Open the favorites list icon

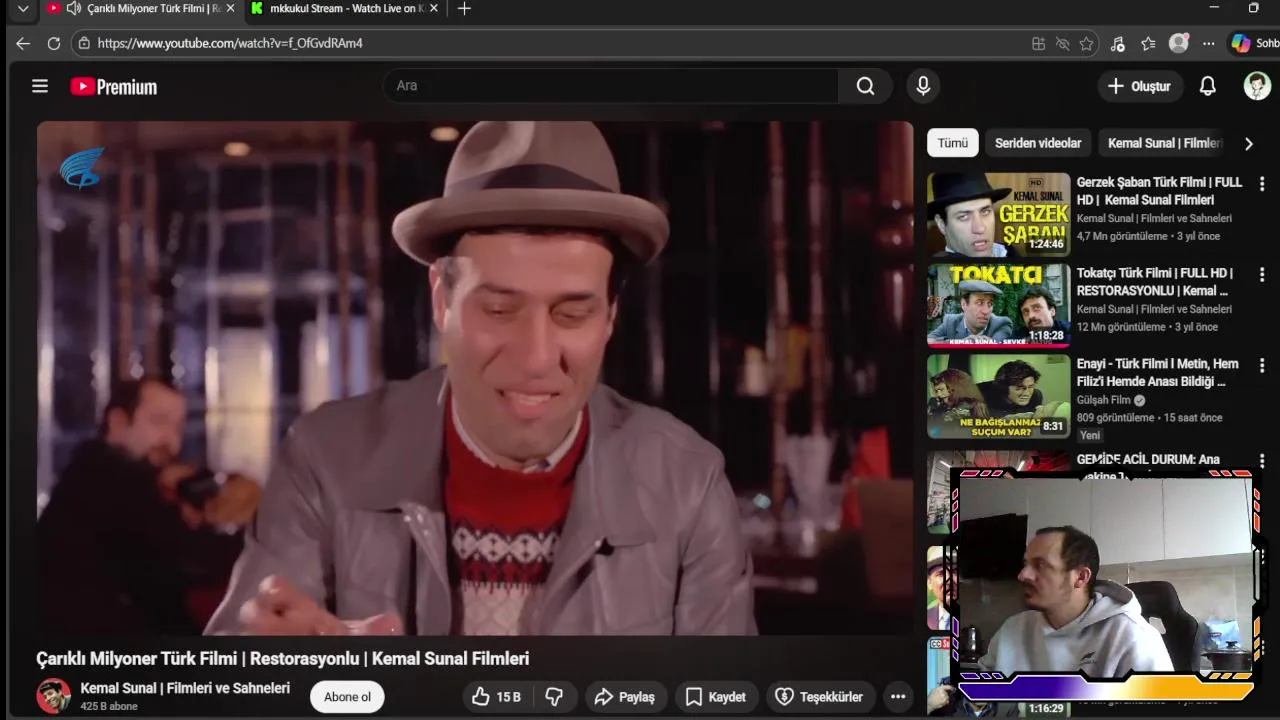pos(1148,43)
